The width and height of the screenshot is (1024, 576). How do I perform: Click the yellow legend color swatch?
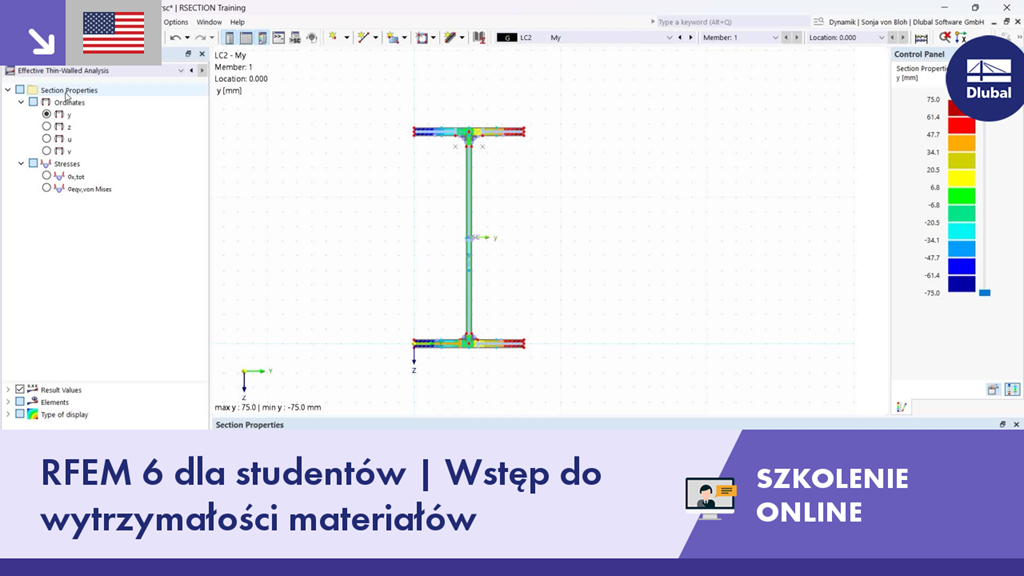click(961, 178)
